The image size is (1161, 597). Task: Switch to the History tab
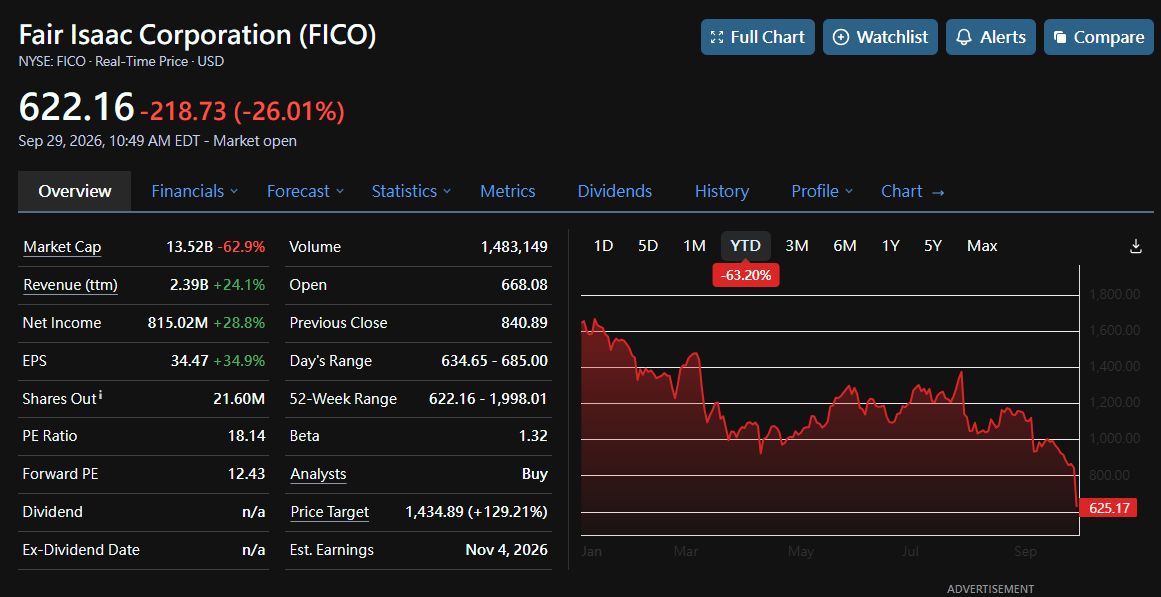(x=722, y=191)
